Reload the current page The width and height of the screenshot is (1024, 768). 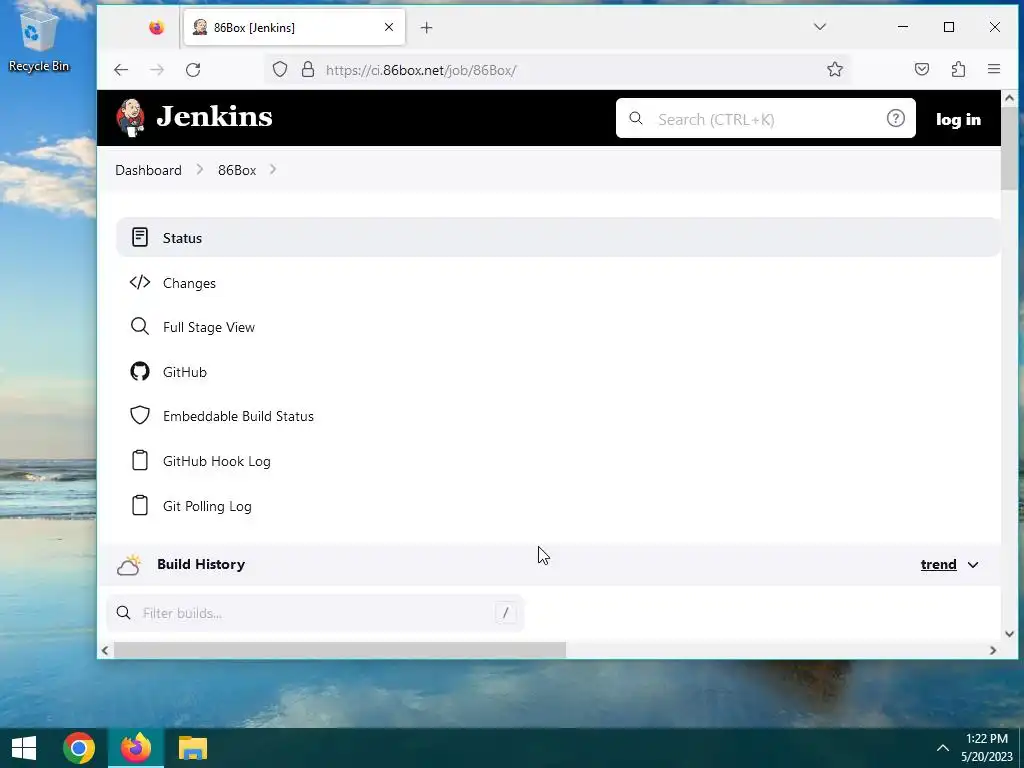point(193,70)
